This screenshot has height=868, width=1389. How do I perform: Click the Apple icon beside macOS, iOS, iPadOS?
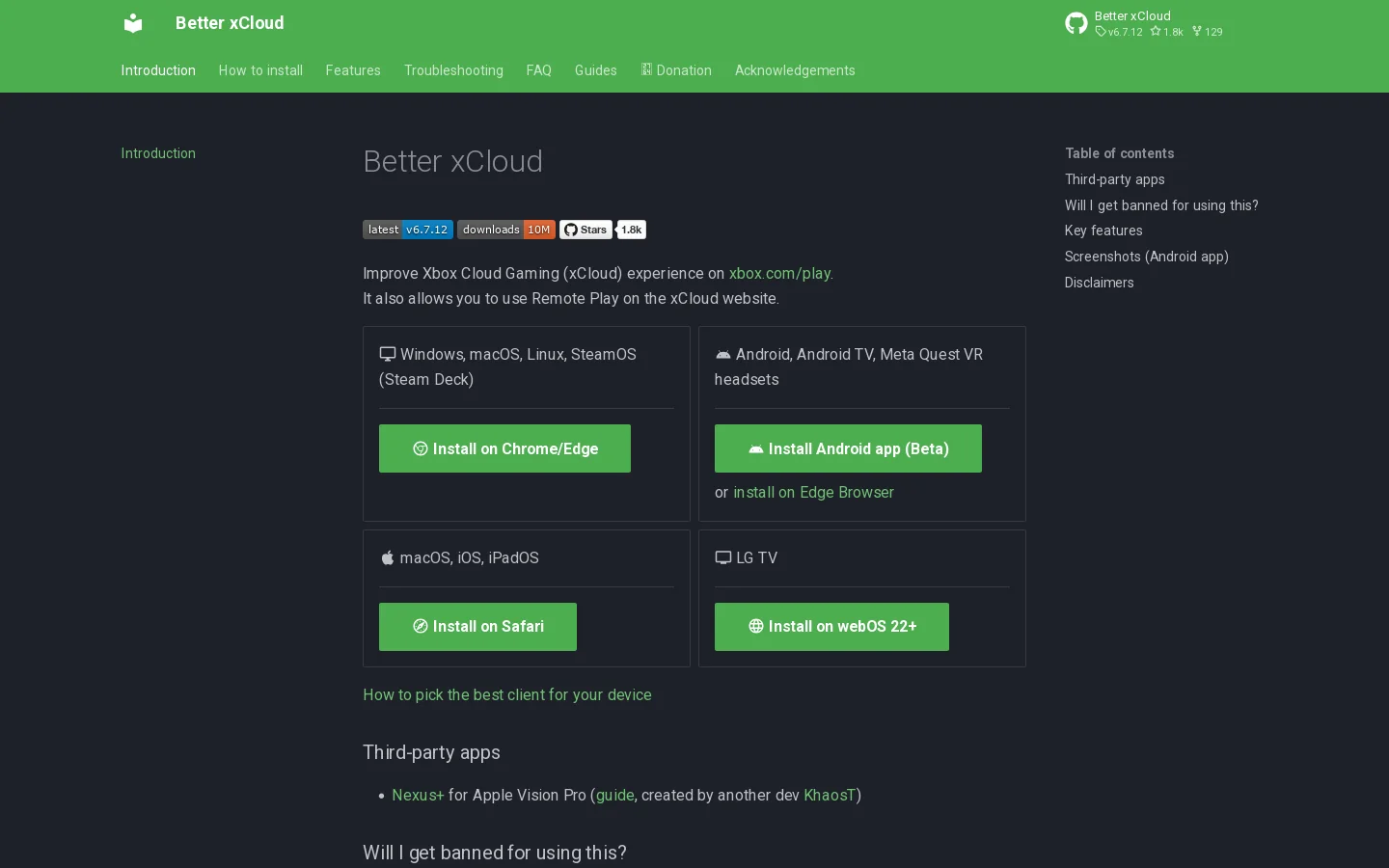click(388, 557)
